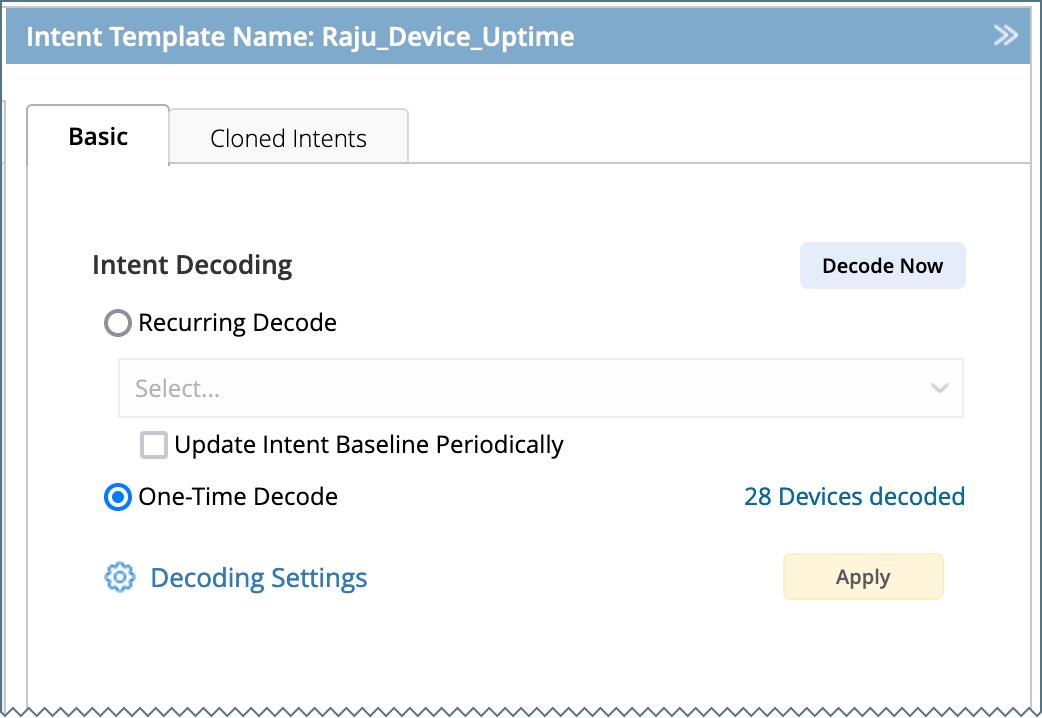
Task: Select the Recurring Decode radio button
Action: pos(118,323)
